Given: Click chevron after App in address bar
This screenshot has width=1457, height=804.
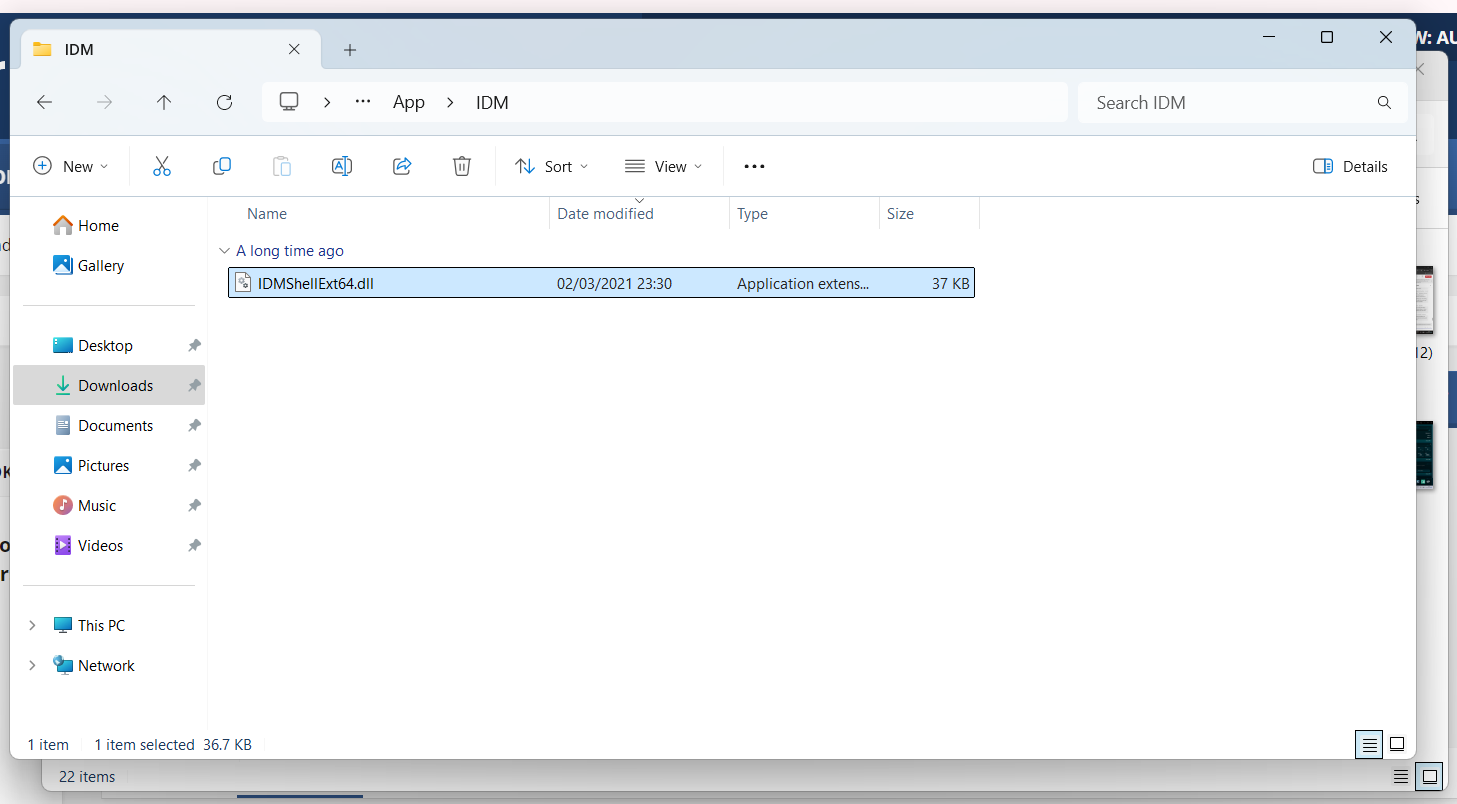Looking at the screenshot, I should pyautogui.click(x=450, y=102).
